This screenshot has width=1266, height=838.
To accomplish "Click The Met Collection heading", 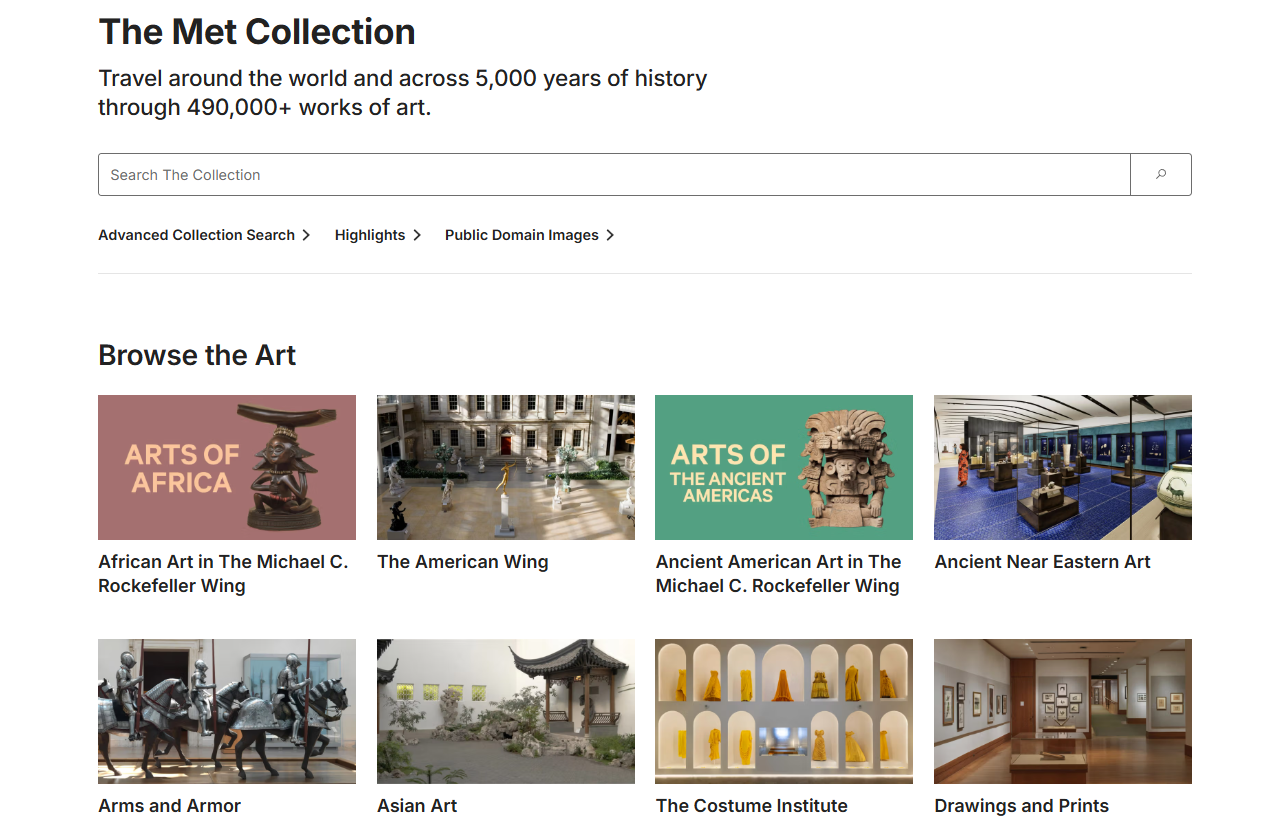I will click(x=257, y=32).
